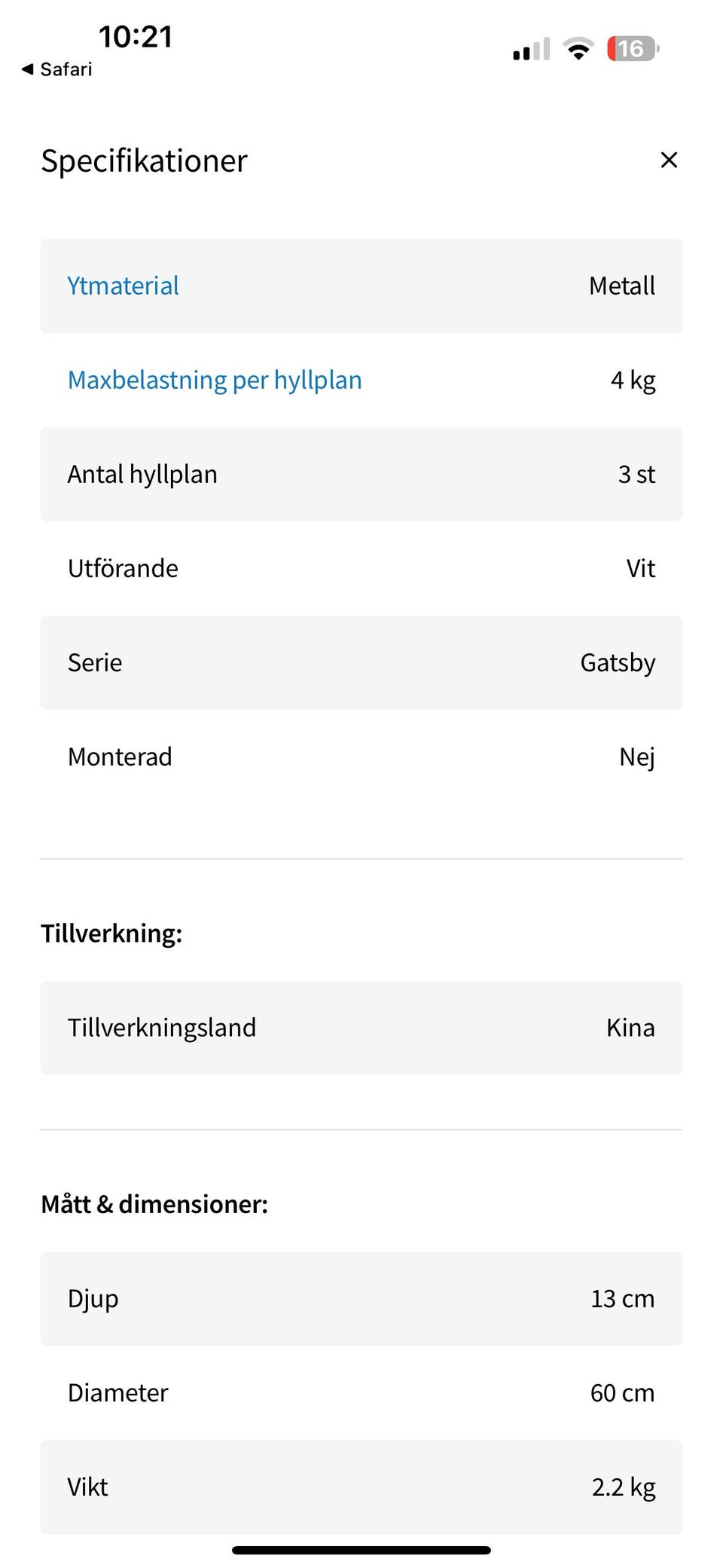Tap the Wi-Fi icon in status bar
Image resolution: width=723 pixels, height=1568 pixels.
click(578, 49)
